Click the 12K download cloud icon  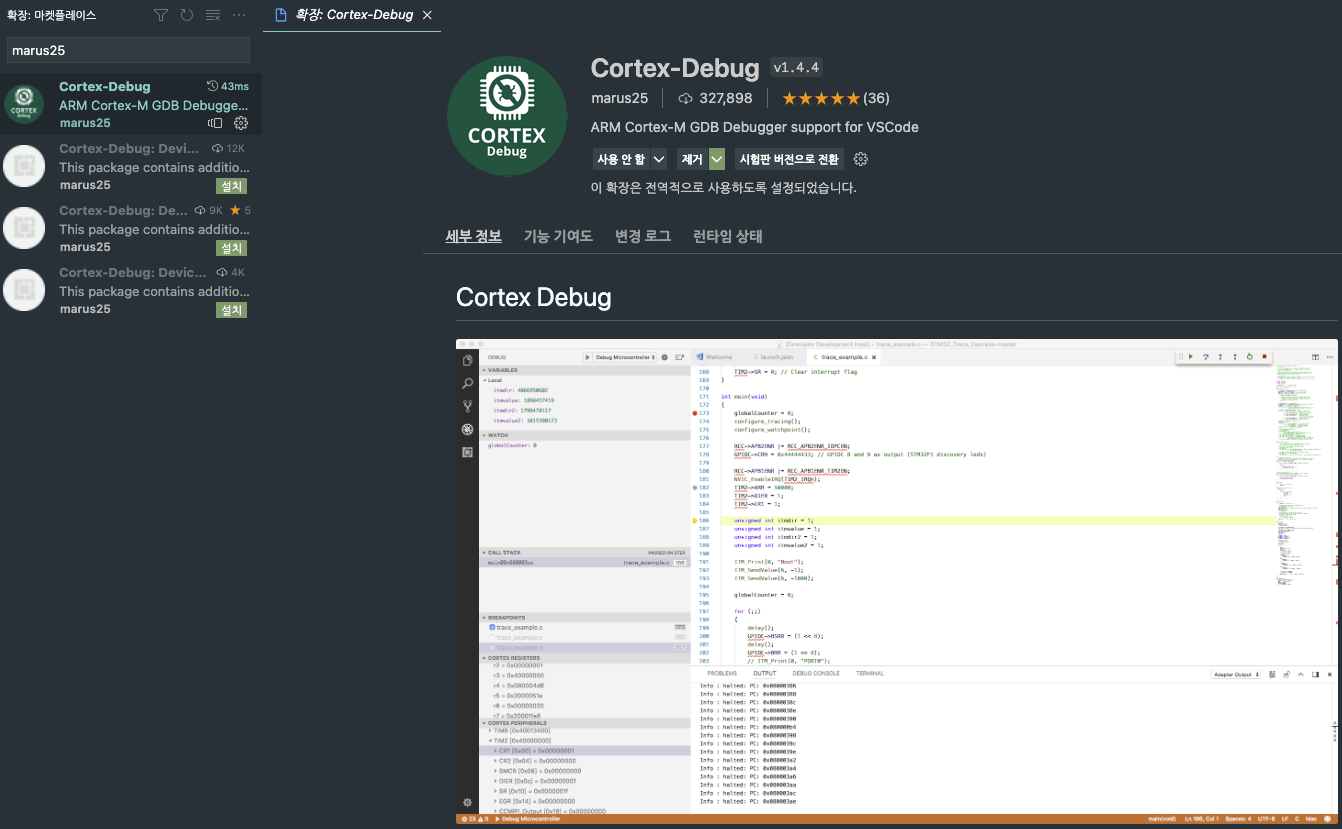tap(218, 148)
